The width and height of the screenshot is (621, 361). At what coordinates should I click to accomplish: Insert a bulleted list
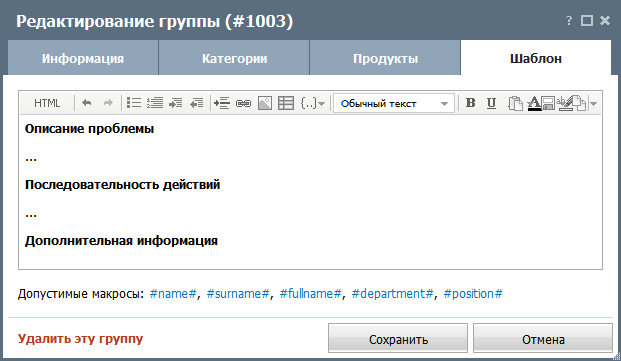coord(134,103)
